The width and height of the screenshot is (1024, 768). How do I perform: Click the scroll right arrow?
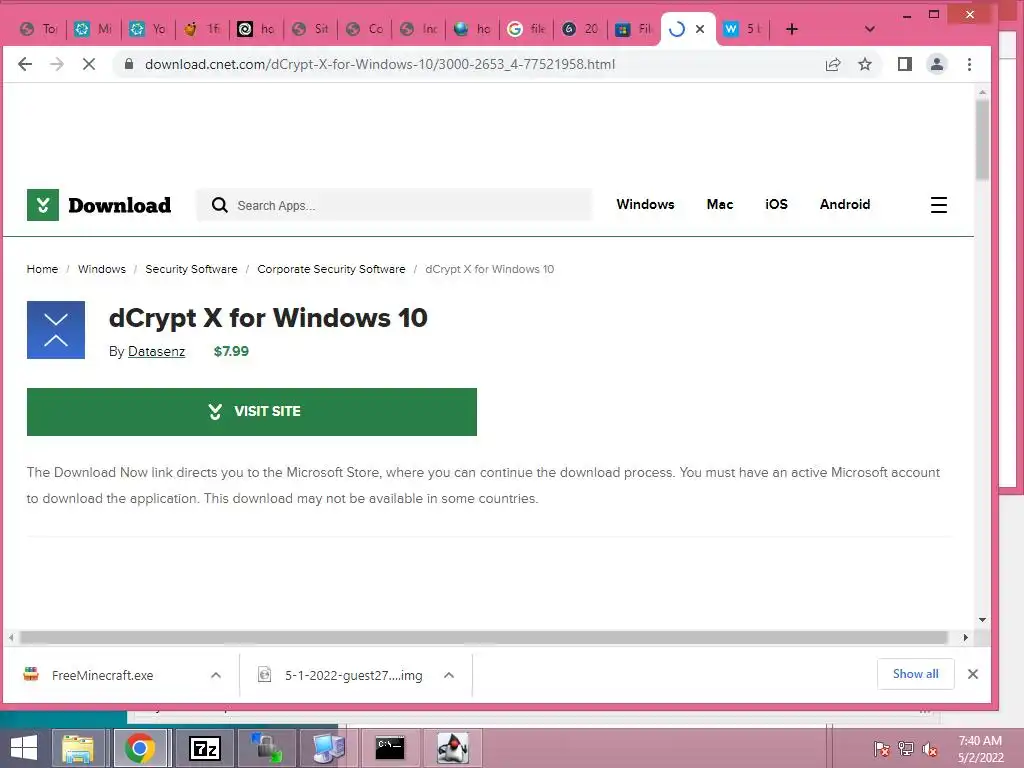pos(965,637)
